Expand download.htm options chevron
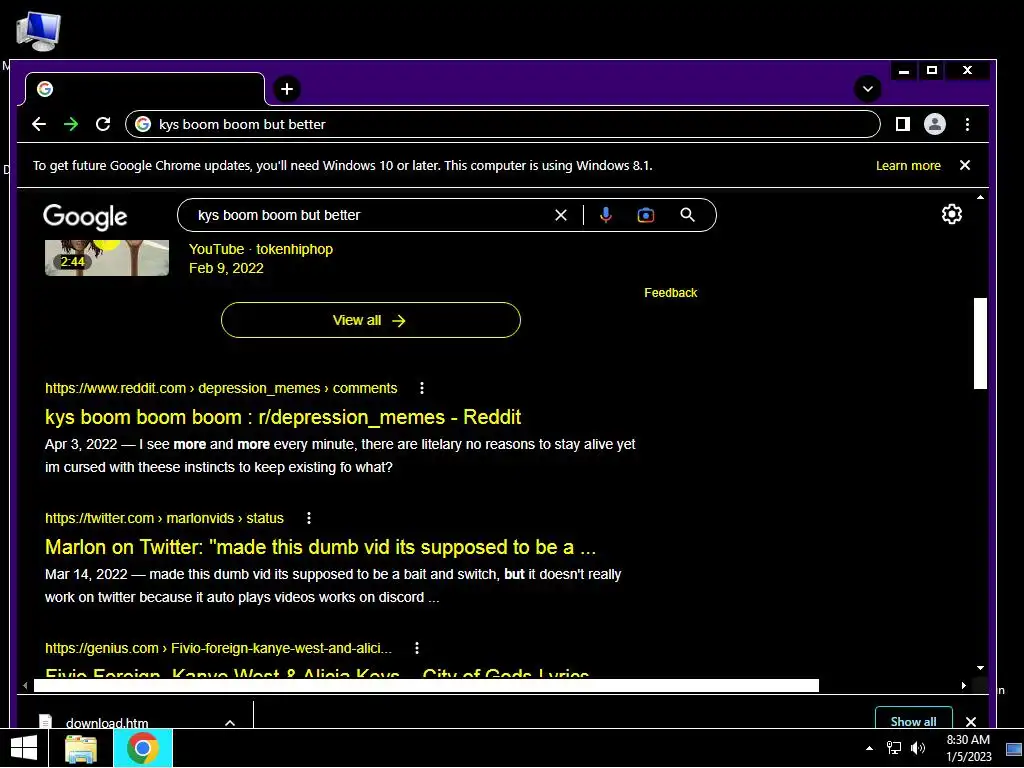Viewport: 1024px width, 768px height. (230, 722)
